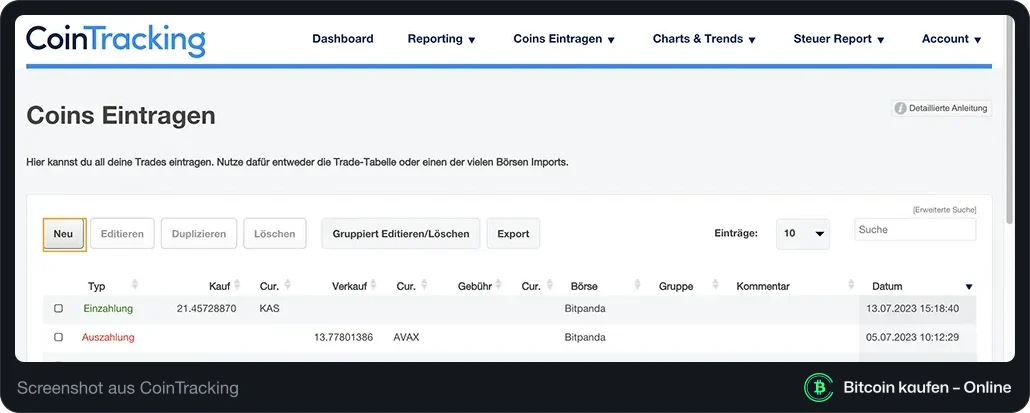1030x413 pixels.
Task: Expand the Account menu
Action: click(x=951, y=39)
